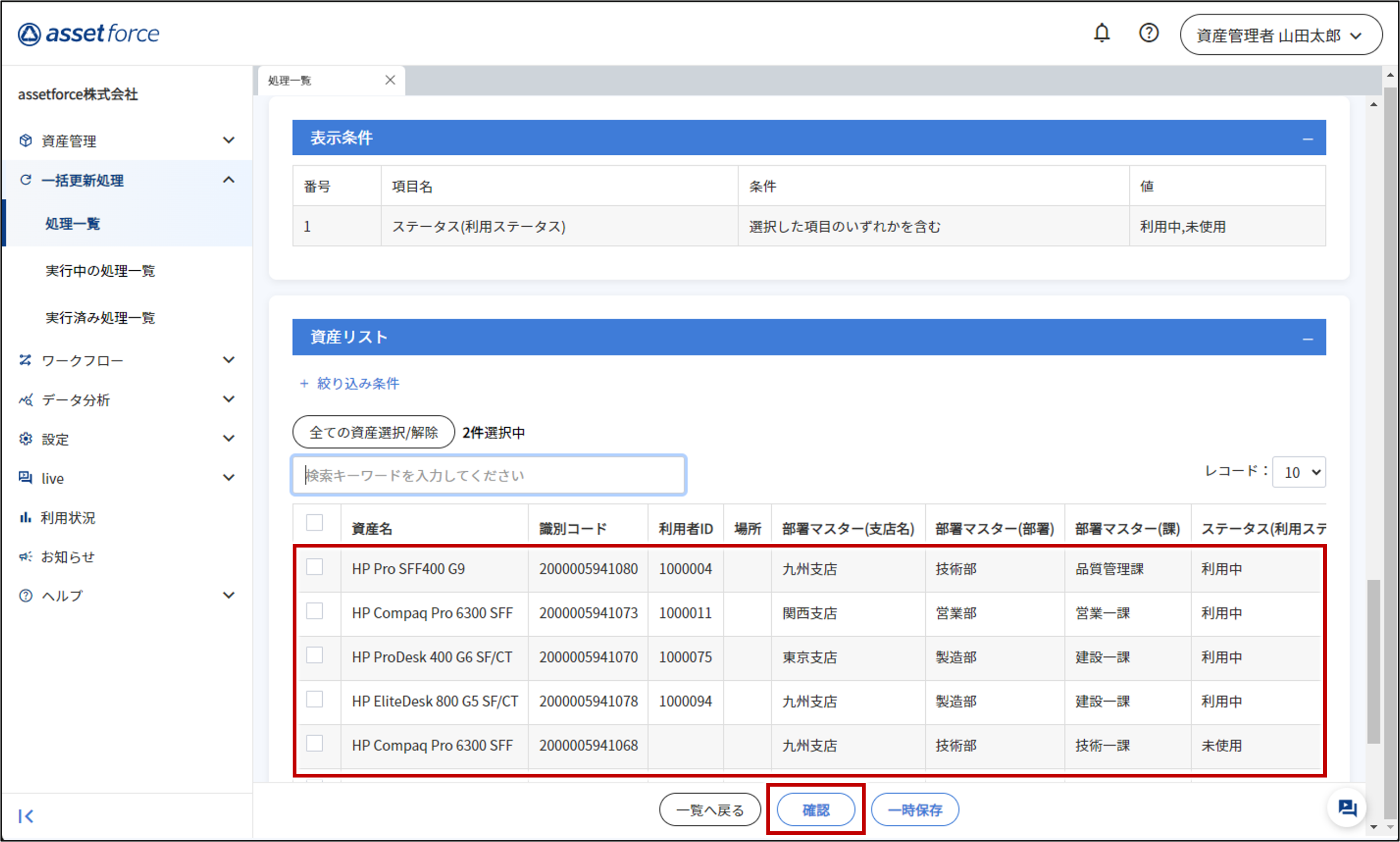Collapse the 一括更新処理 menu chevron
Screen dimensions: 1400x842
[229, 180]
